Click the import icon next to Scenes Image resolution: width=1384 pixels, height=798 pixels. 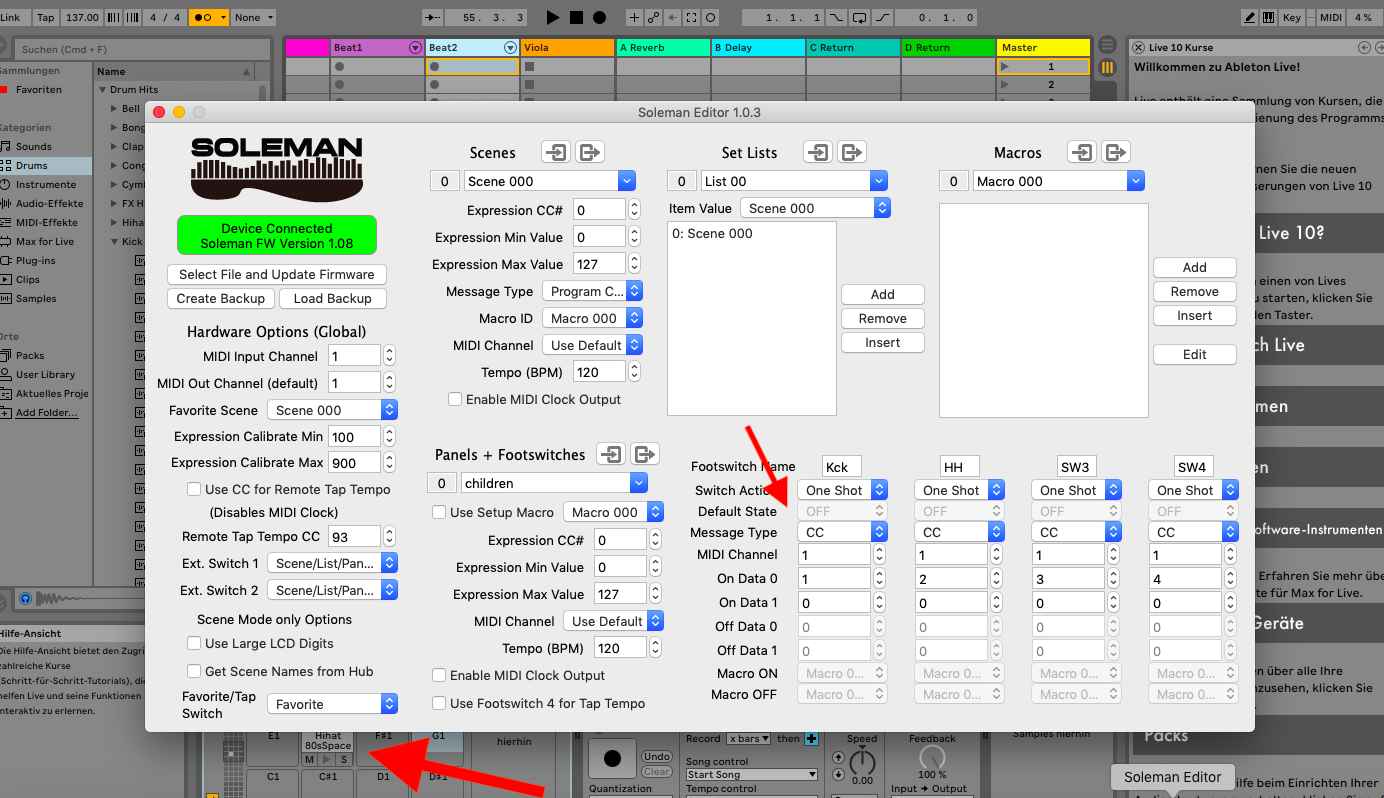coord(556,152)
